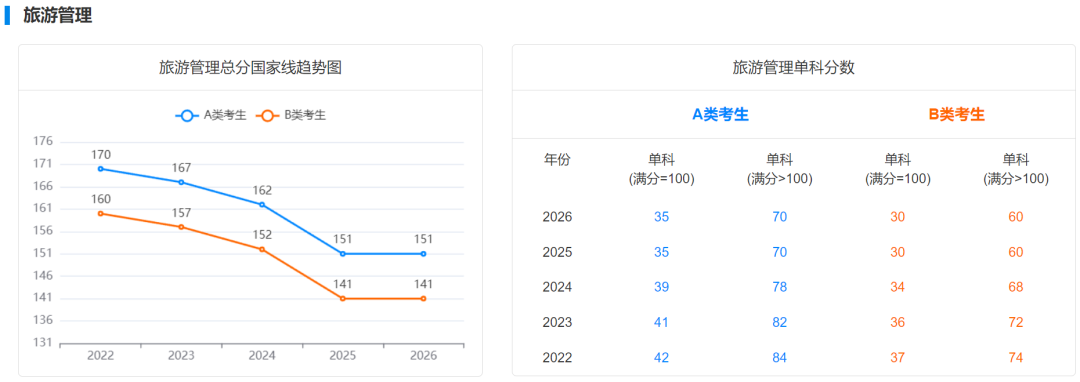Click the 2026 year cell in table
This screenshot has width=1080, height=382.
(x=557, y=217)
